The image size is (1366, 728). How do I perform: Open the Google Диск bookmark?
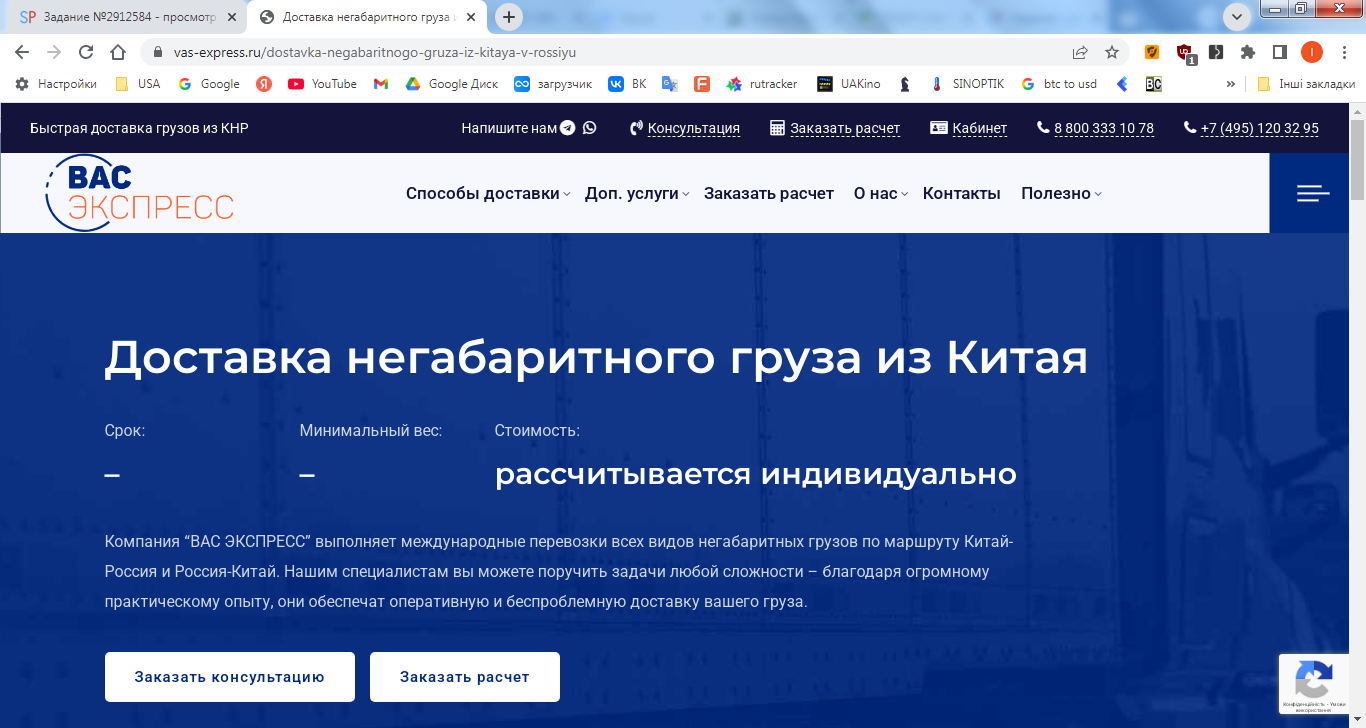point(451,84)
